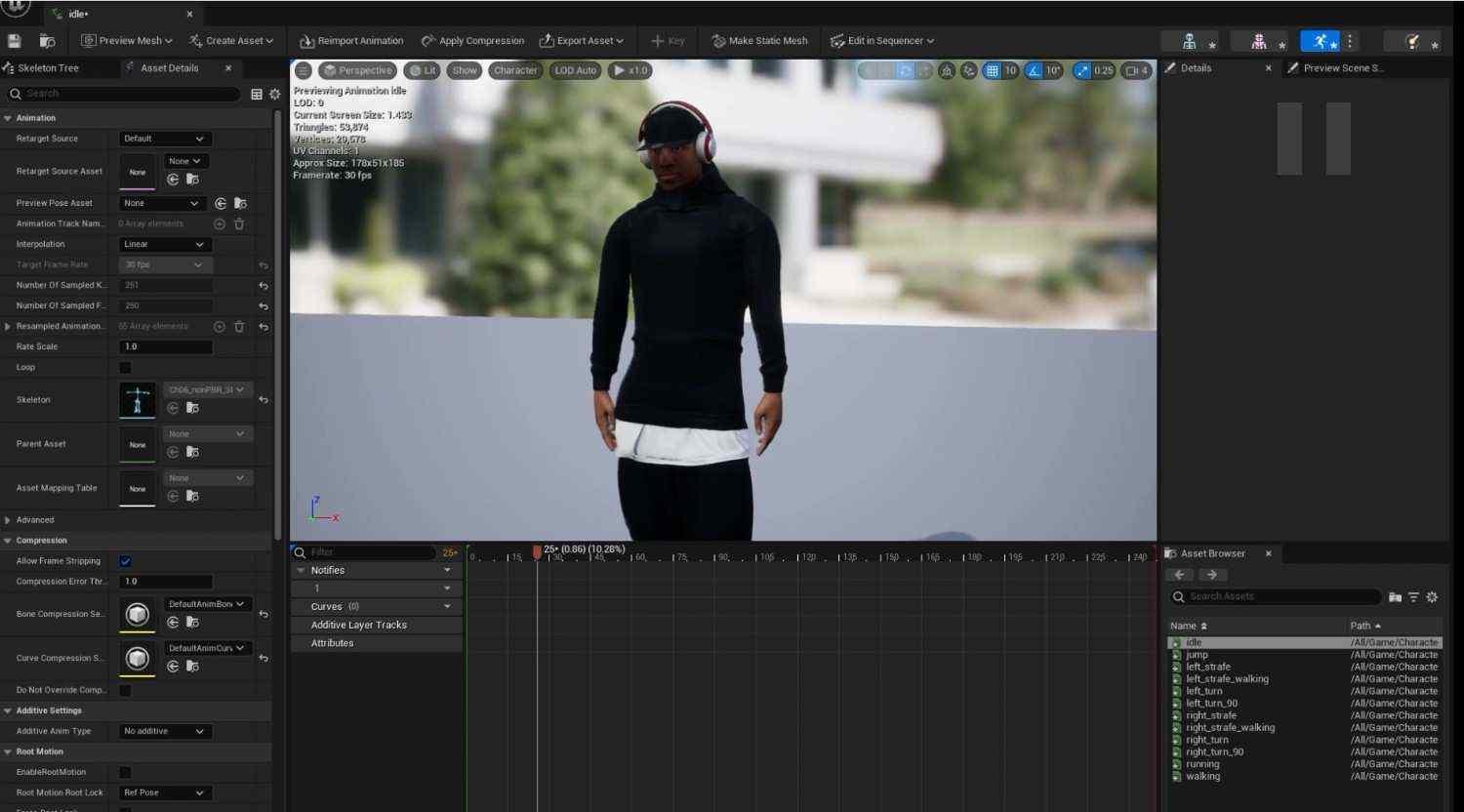Open the Root Motion Root Lock dropdown
The height and width of the screenshot is (812, 1464).
[x=164, y=792]
